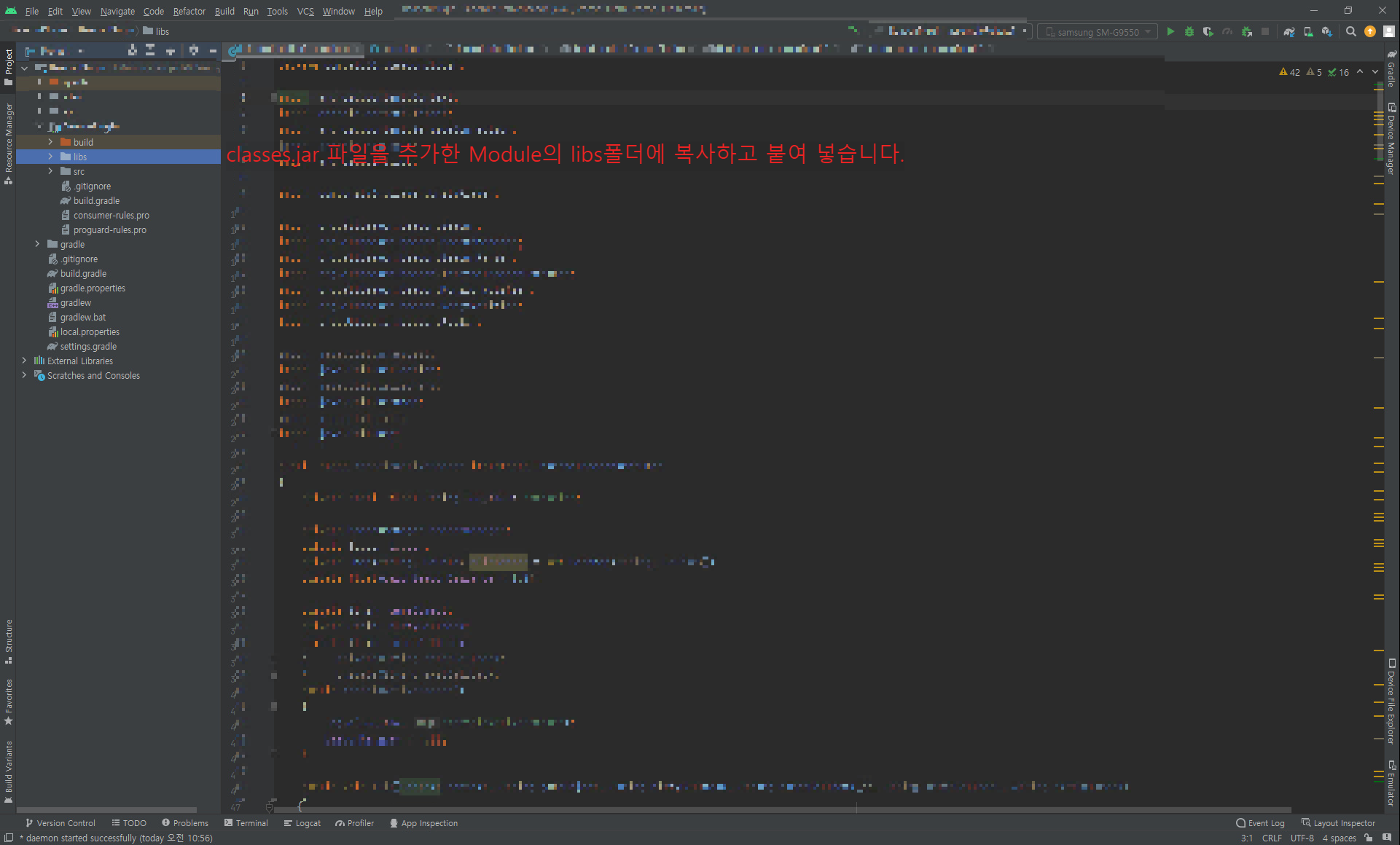Open the Logcat tool window
The height and width of the screenshot is (845, 1400).
pos(302,823)
